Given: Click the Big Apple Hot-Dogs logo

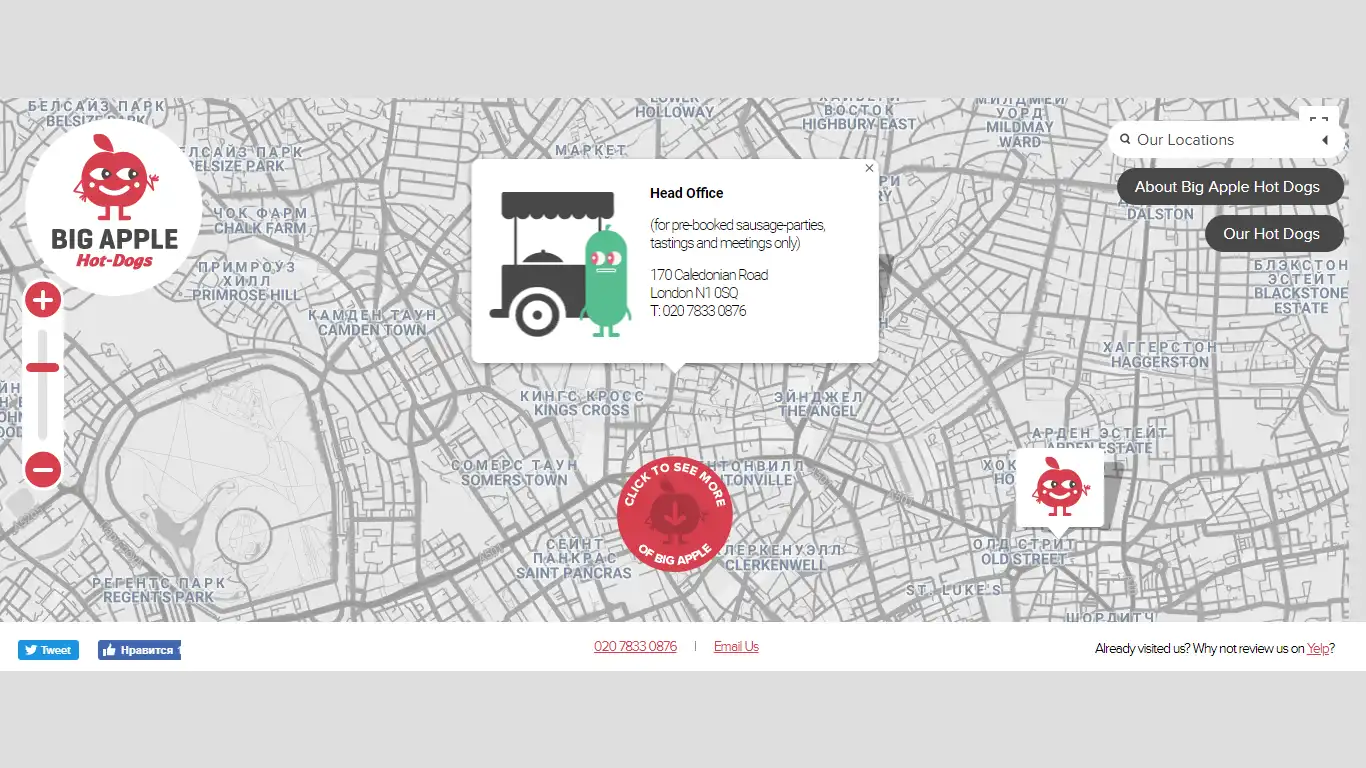Looking at the screenshot, I should tap(113, 207).
